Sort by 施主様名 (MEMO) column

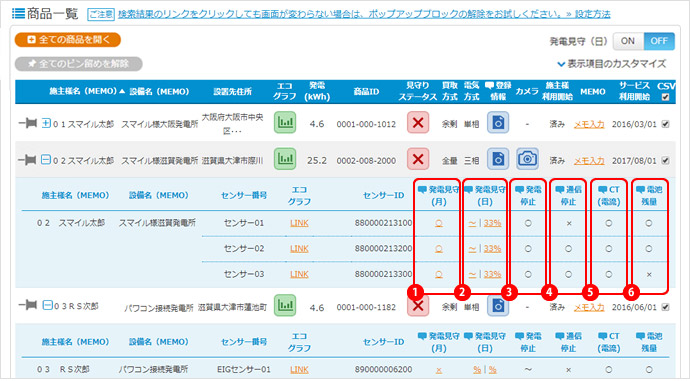click(87, 91)
